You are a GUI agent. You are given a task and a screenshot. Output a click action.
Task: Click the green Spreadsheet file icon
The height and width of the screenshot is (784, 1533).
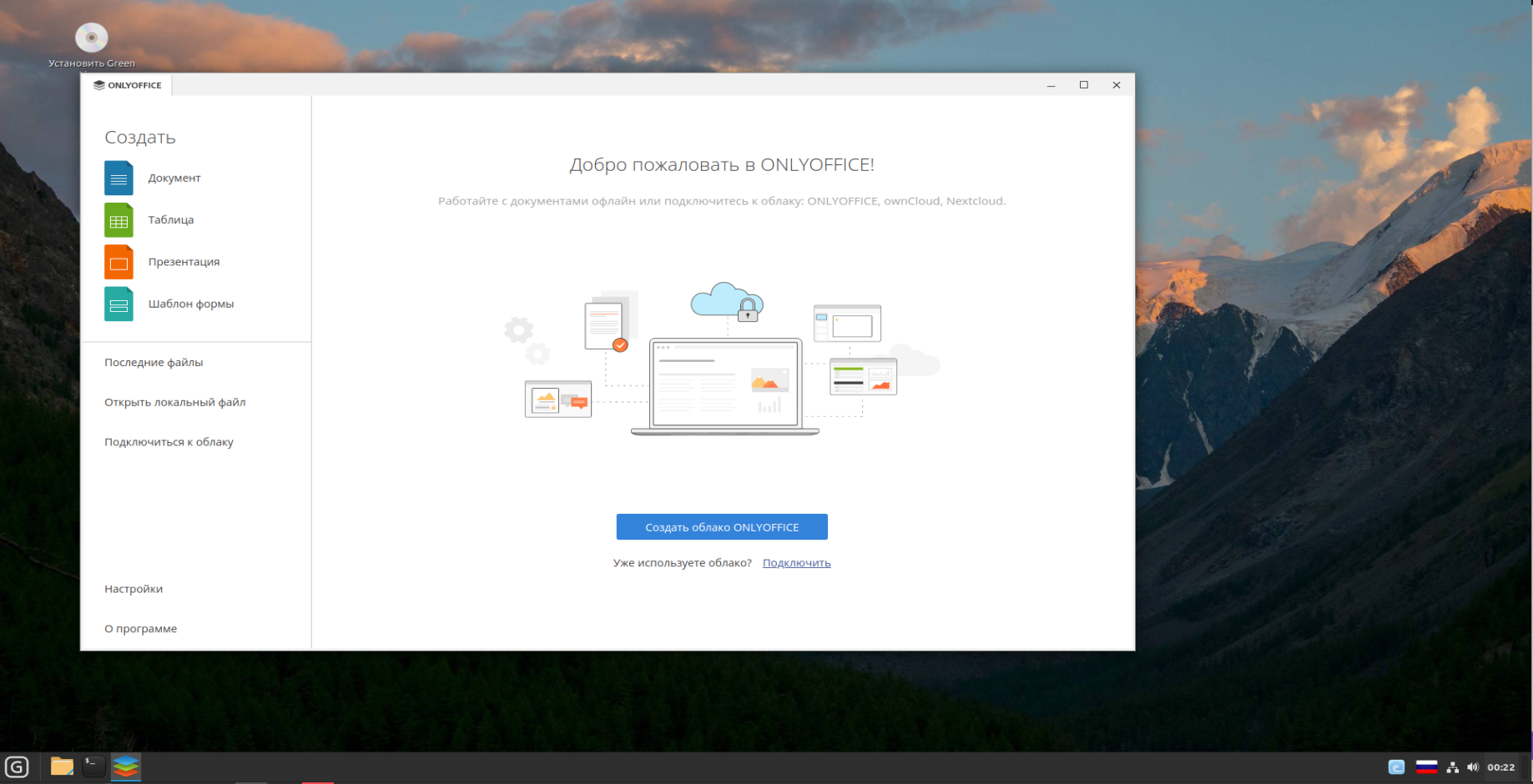tap(119, 220)
